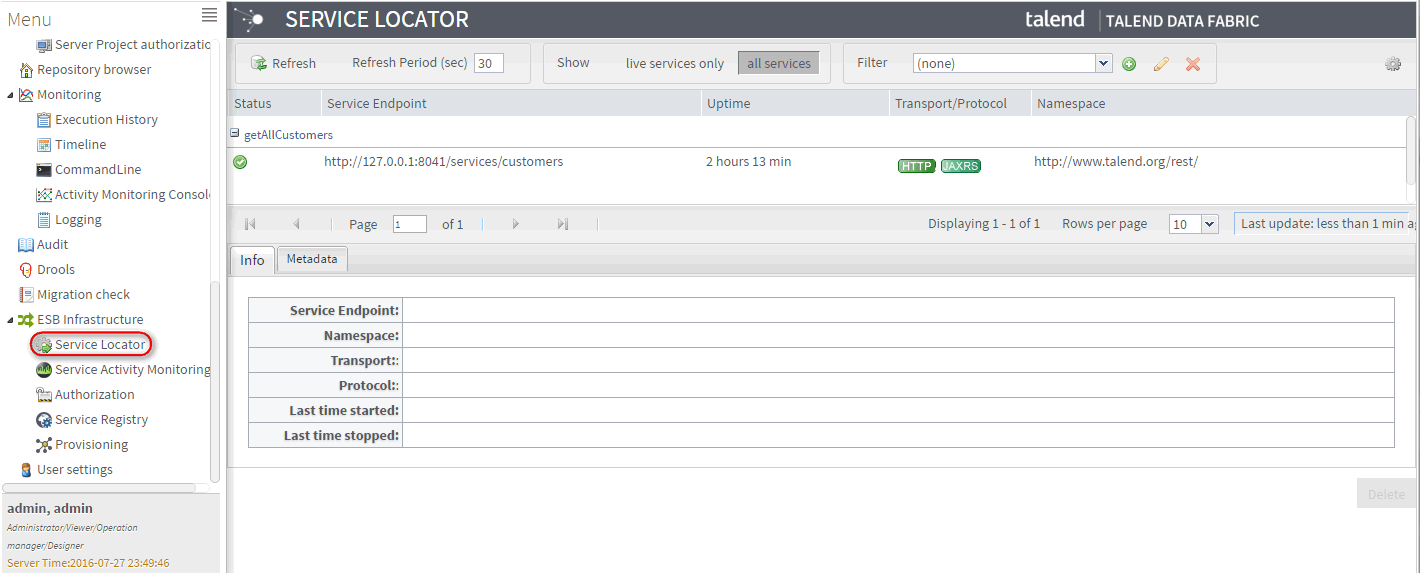Show live services only
The width and height of the screenshot is (1420, 573).
click(675, 63)
